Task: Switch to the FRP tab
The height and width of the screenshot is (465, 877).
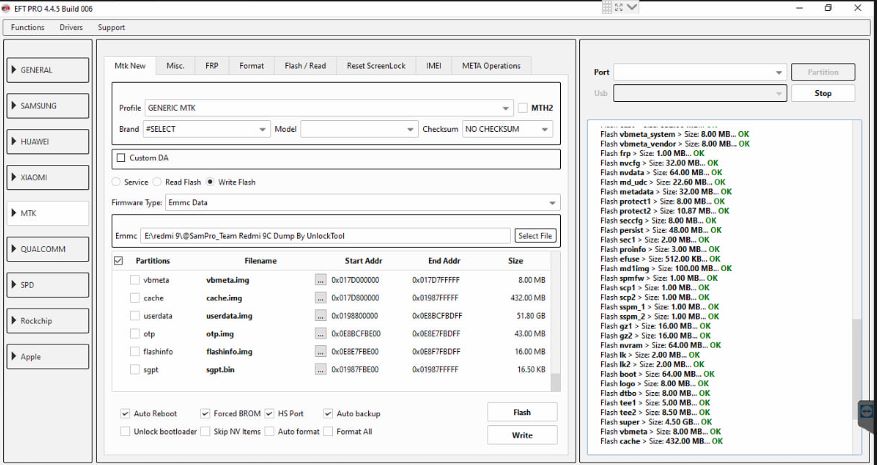Action: [x=211, y=65]
